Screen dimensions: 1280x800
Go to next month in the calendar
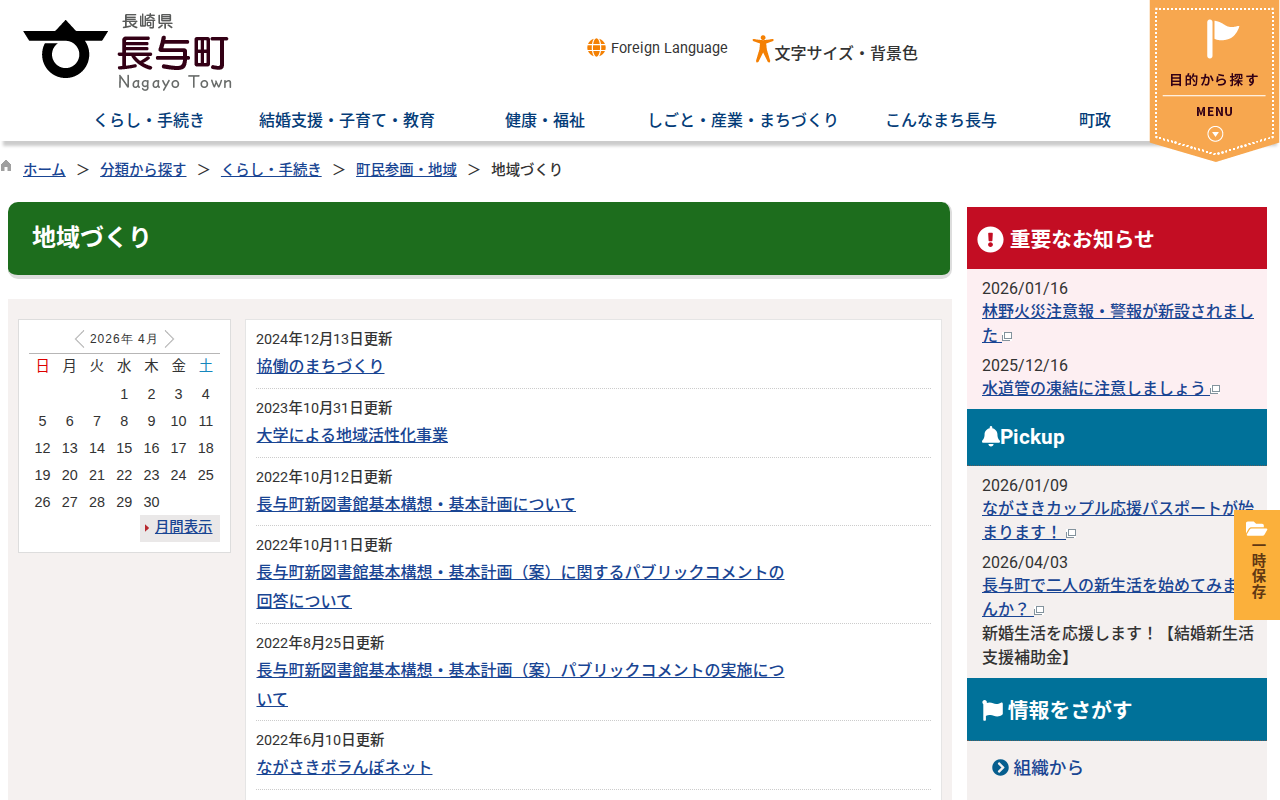pos(169,339)
